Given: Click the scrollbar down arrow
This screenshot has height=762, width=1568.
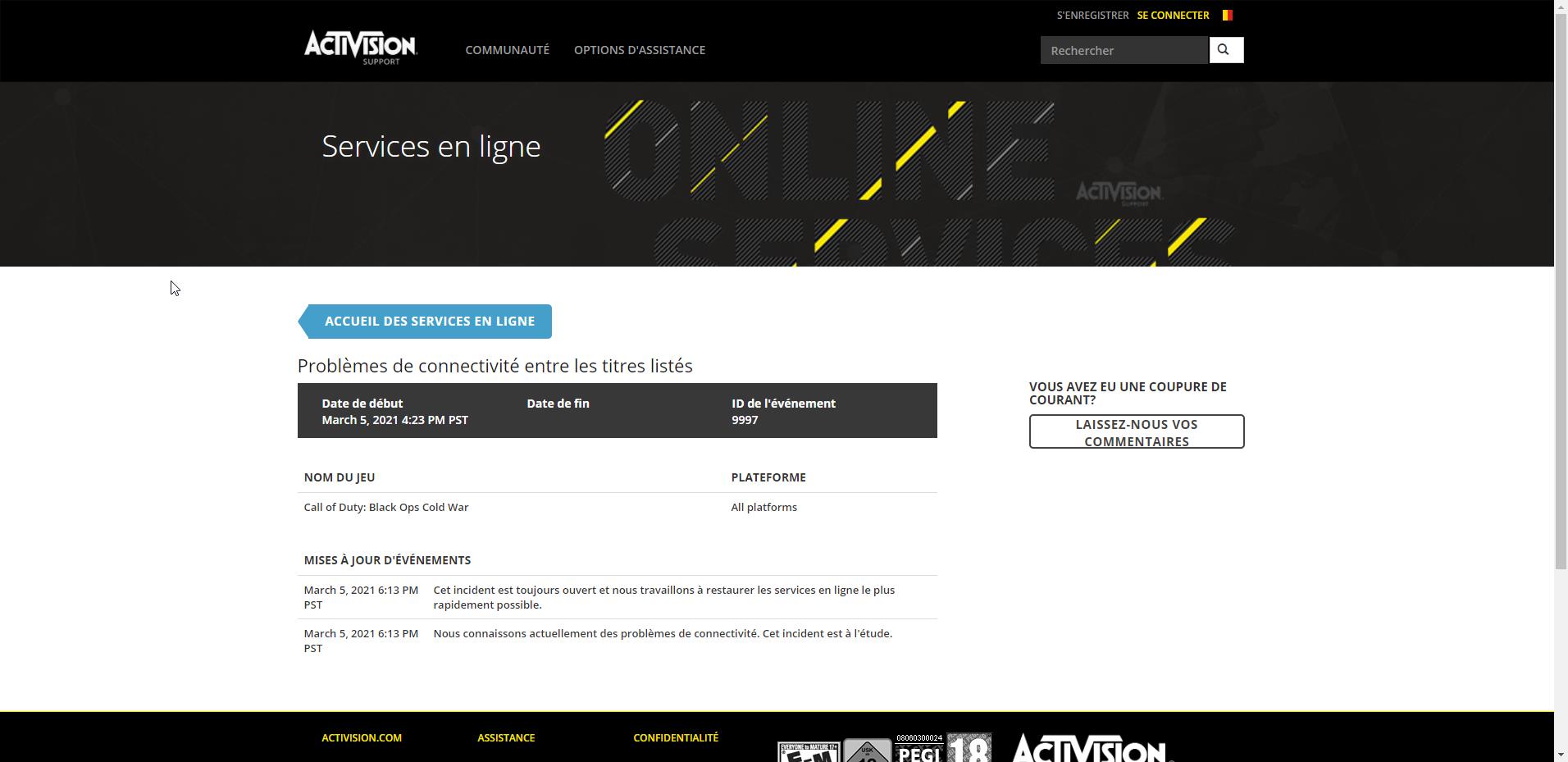Looking at the screenshot, I should point(1561,755).
